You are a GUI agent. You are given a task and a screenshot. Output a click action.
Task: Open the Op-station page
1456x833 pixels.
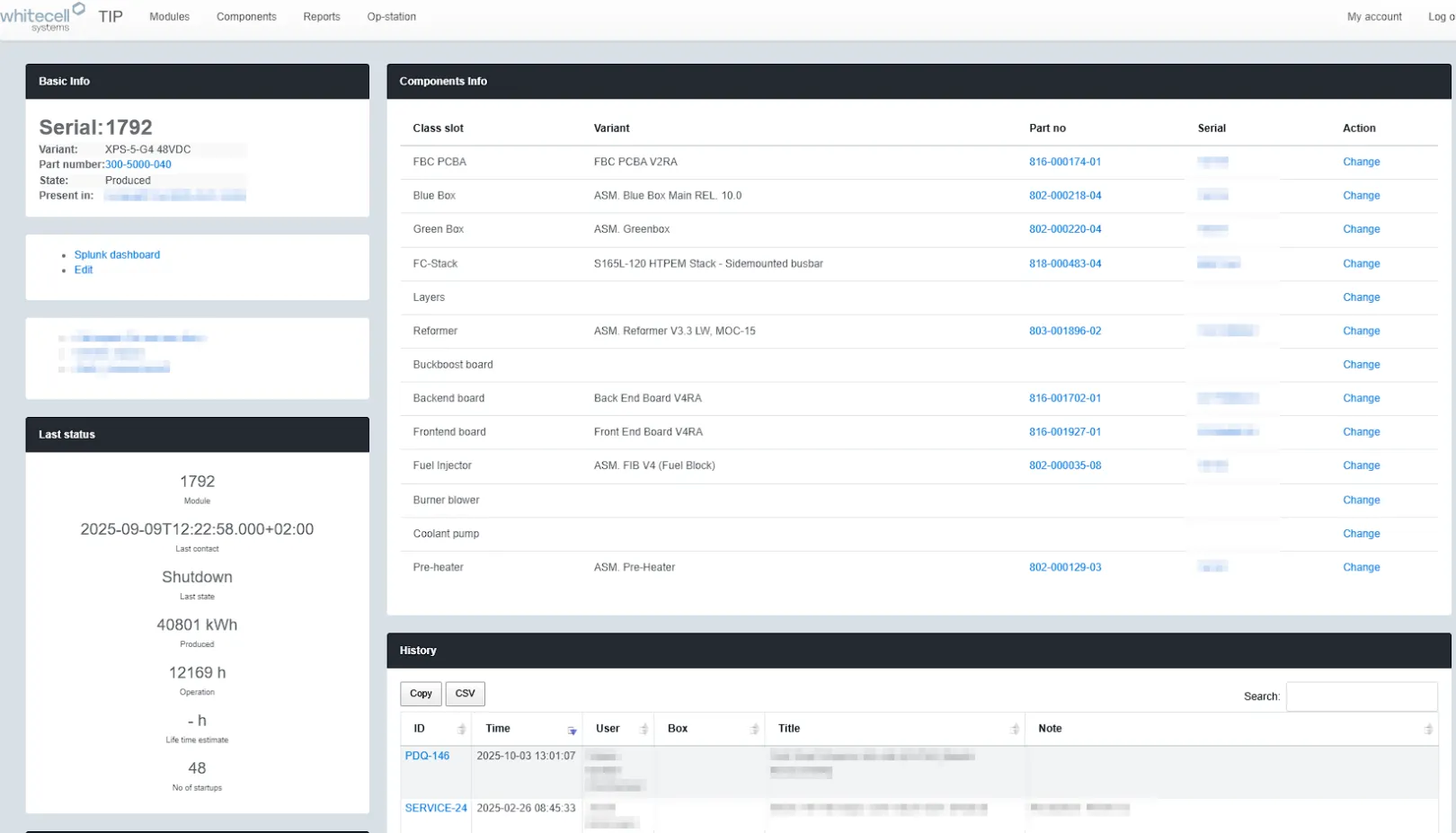[391, 16]
